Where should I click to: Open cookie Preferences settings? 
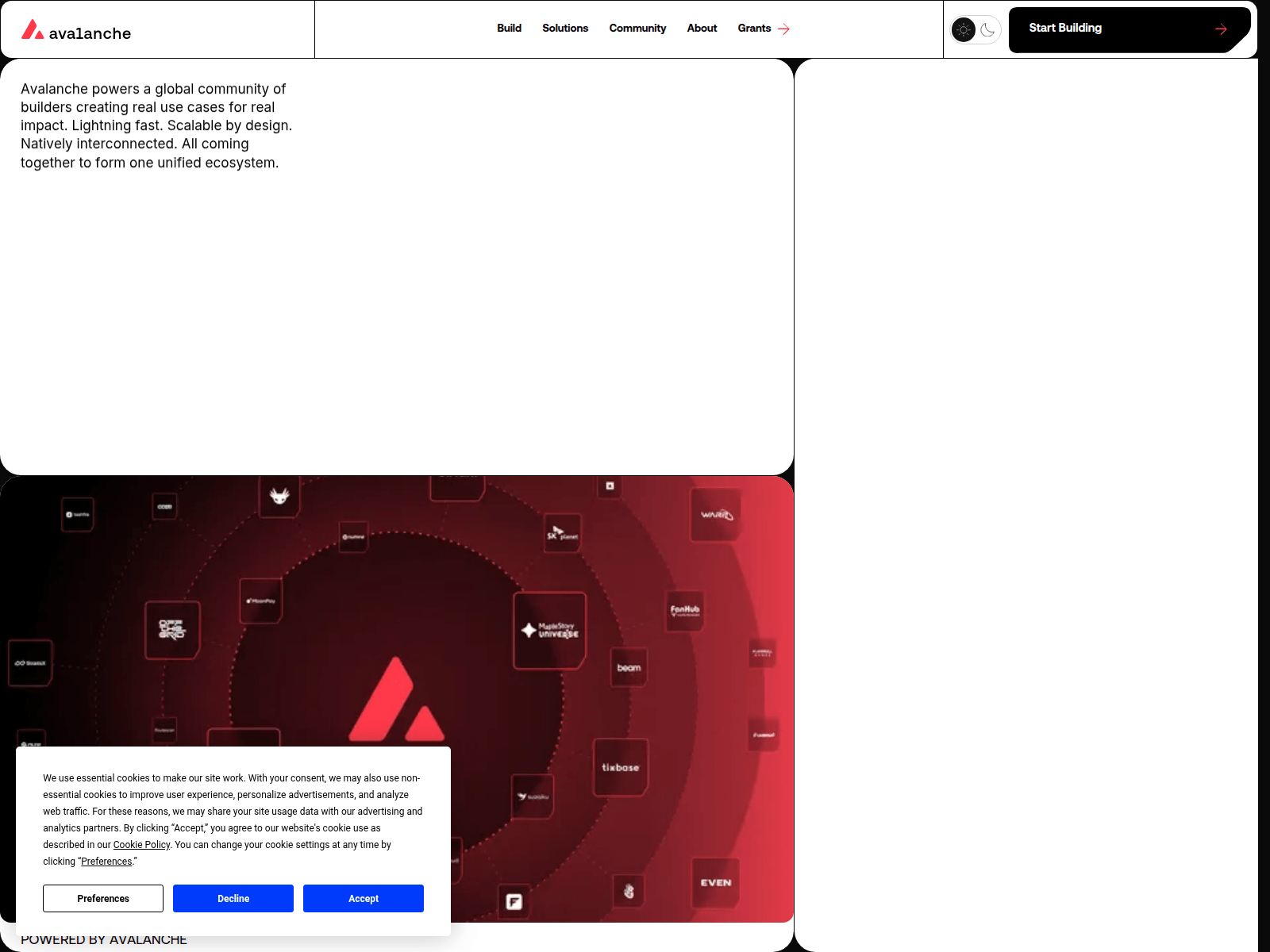pyautogui.click(x=102, y=898)
